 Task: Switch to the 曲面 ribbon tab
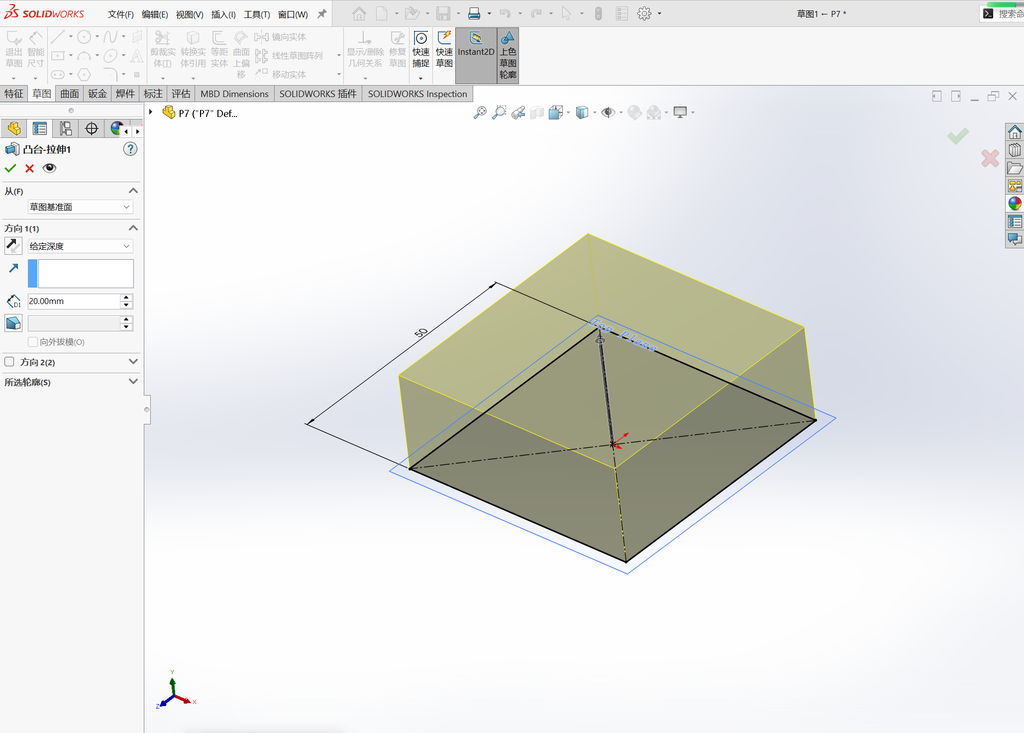69,93
